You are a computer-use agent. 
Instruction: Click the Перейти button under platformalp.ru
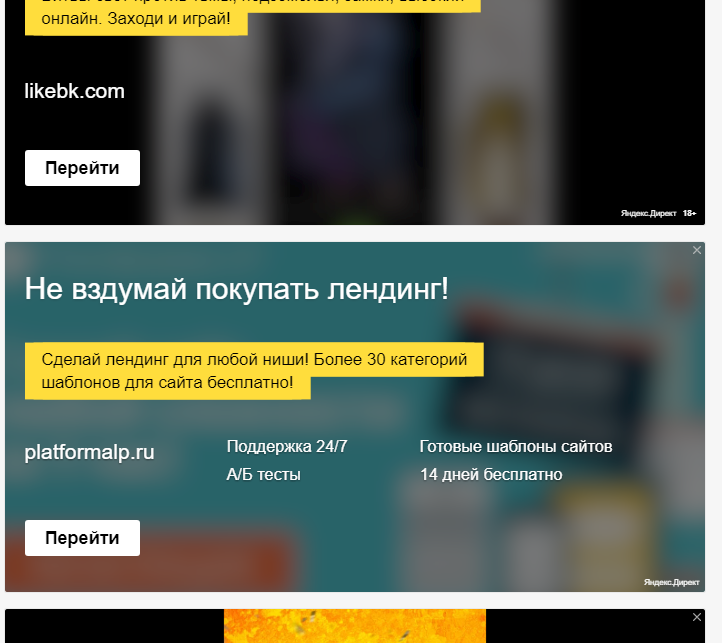82,538
